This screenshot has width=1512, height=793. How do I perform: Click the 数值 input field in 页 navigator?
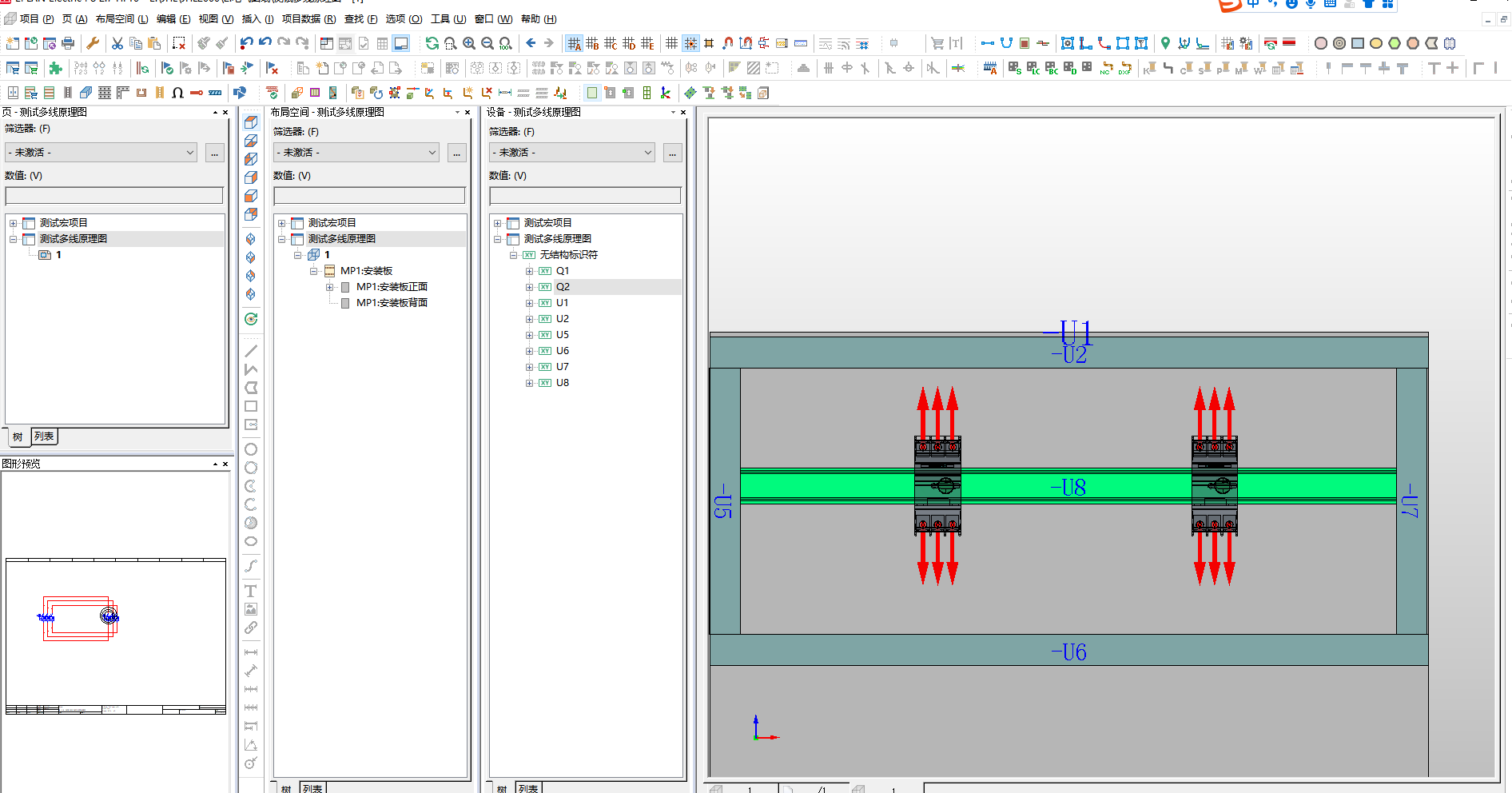(114, 195)
